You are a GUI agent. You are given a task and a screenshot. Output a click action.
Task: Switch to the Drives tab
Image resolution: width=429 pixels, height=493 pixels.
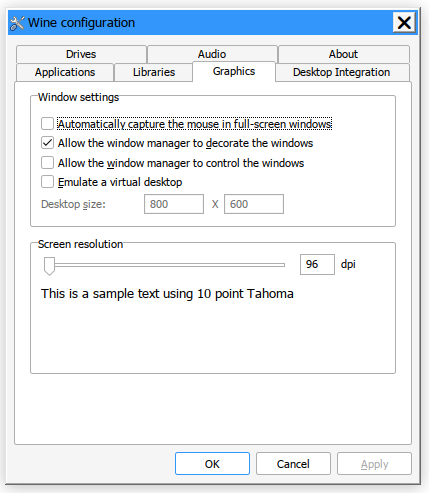81,54
